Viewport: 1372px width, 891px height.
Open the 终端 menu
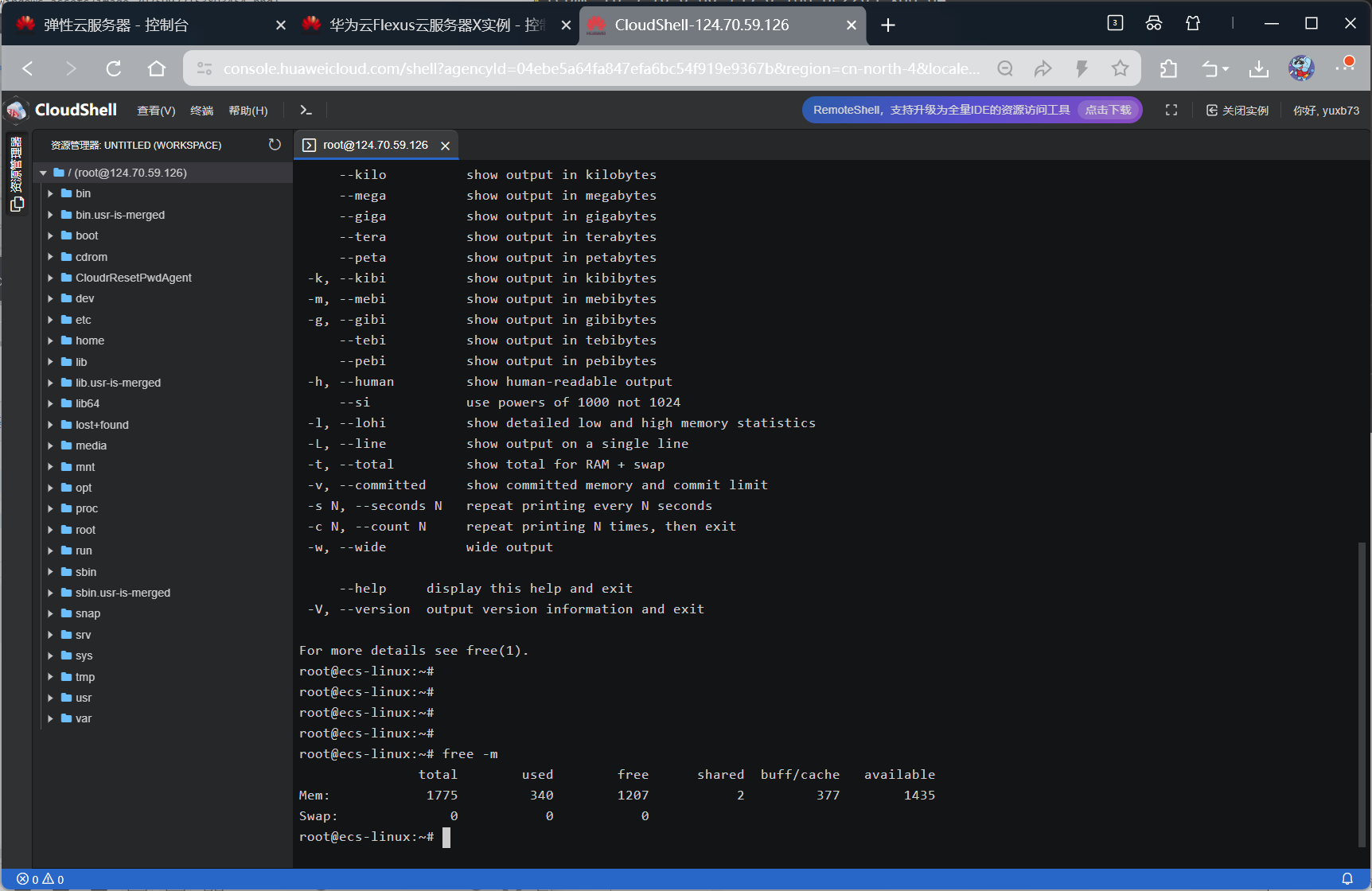pos(201,111)
